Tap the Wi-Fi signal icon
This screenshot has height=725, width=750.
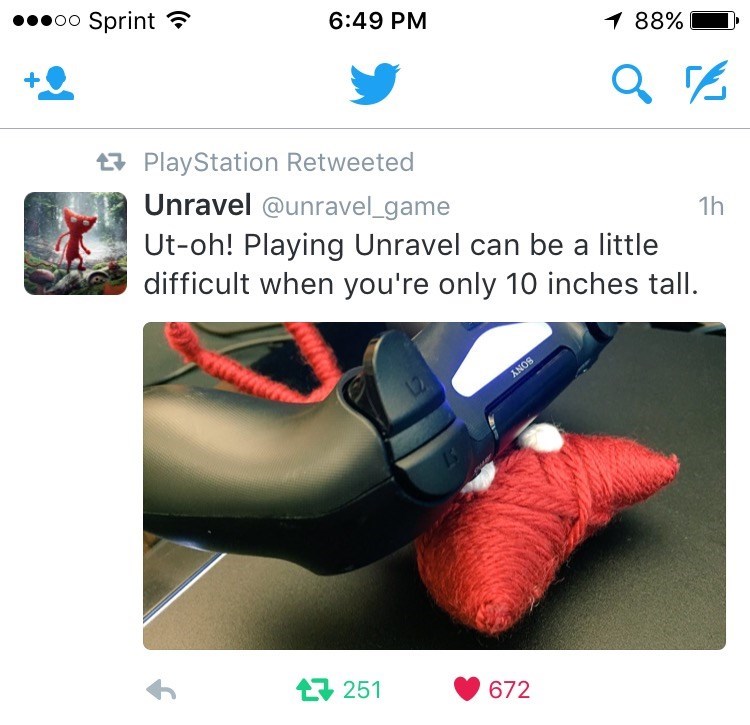click(x=178, y=20)
